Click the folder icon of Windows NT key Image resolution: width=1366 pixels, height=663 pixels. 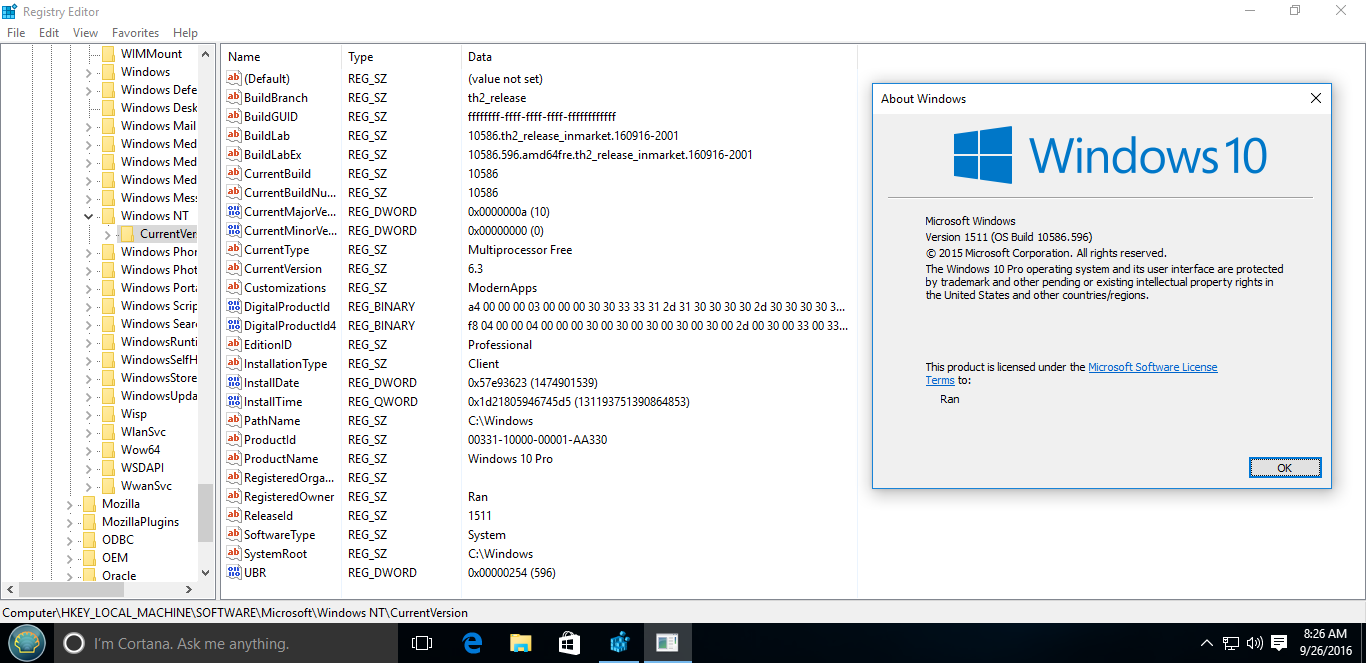pos(108,216)
